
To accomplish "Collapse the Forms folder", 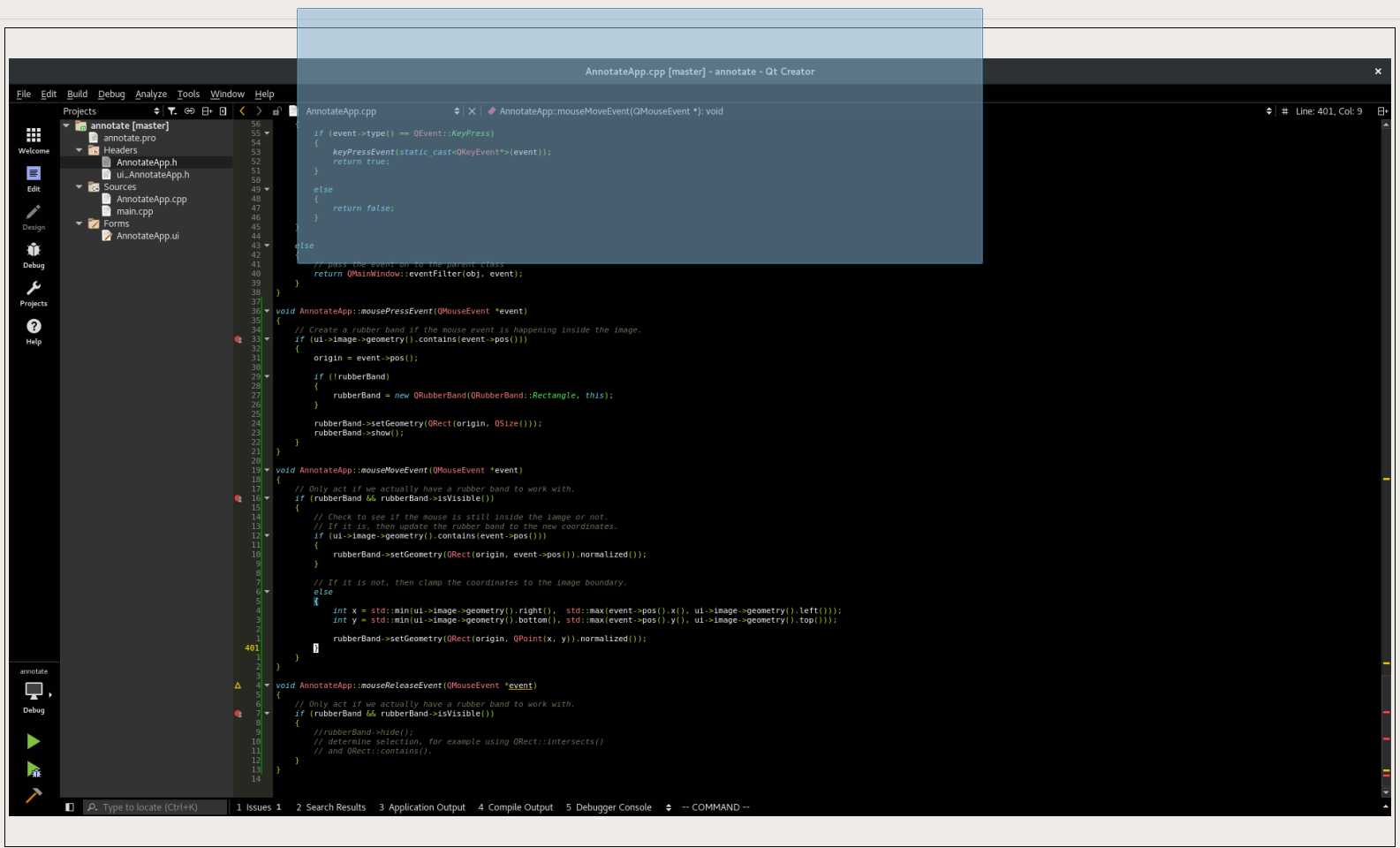I will pyautogui.click(x=79, y=223).
